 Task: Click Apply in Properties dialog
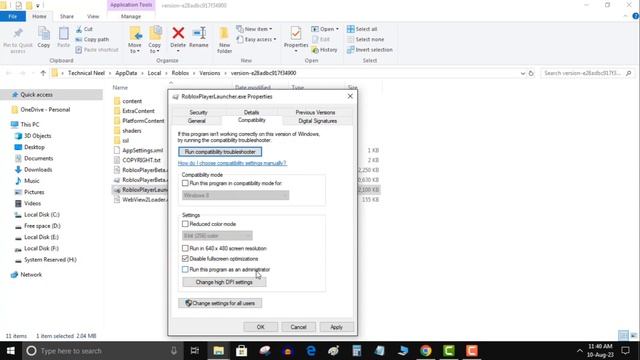(x=336, y=327)
